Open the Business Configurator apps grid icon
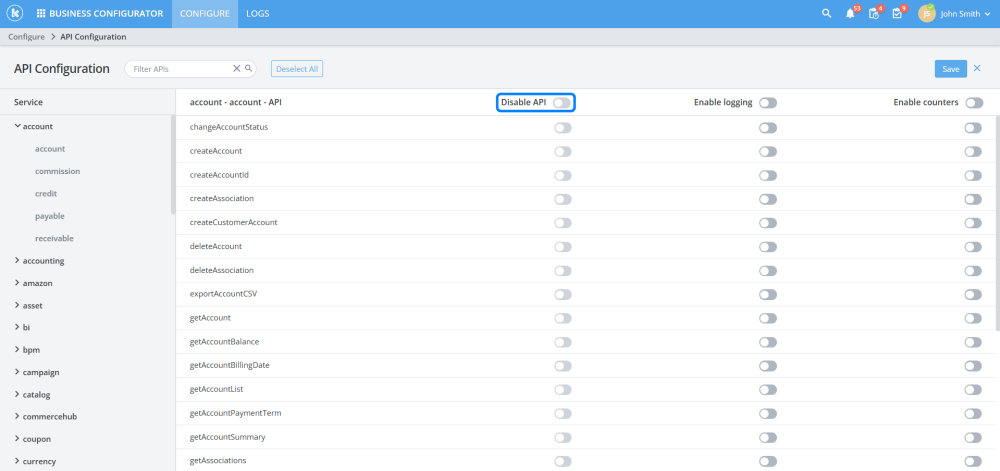Screen dimensions: 1000x471 click(41, 13)
